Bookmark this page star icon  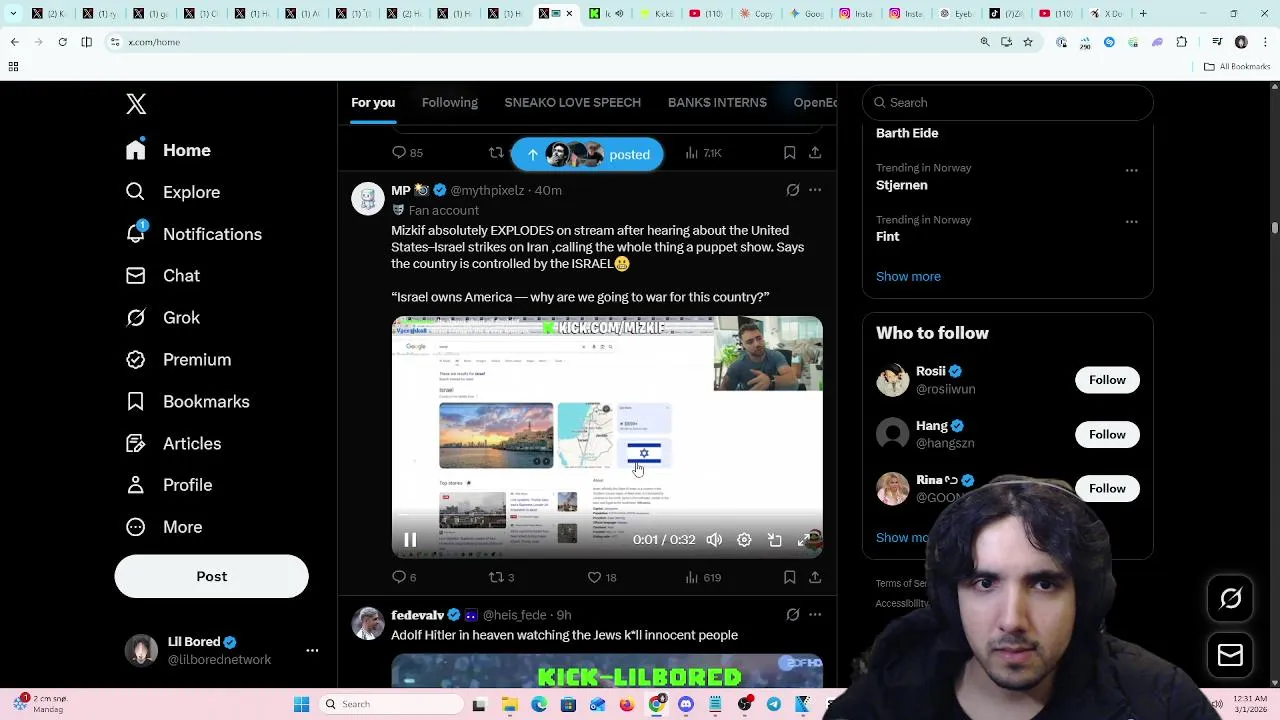(1027, 42)
